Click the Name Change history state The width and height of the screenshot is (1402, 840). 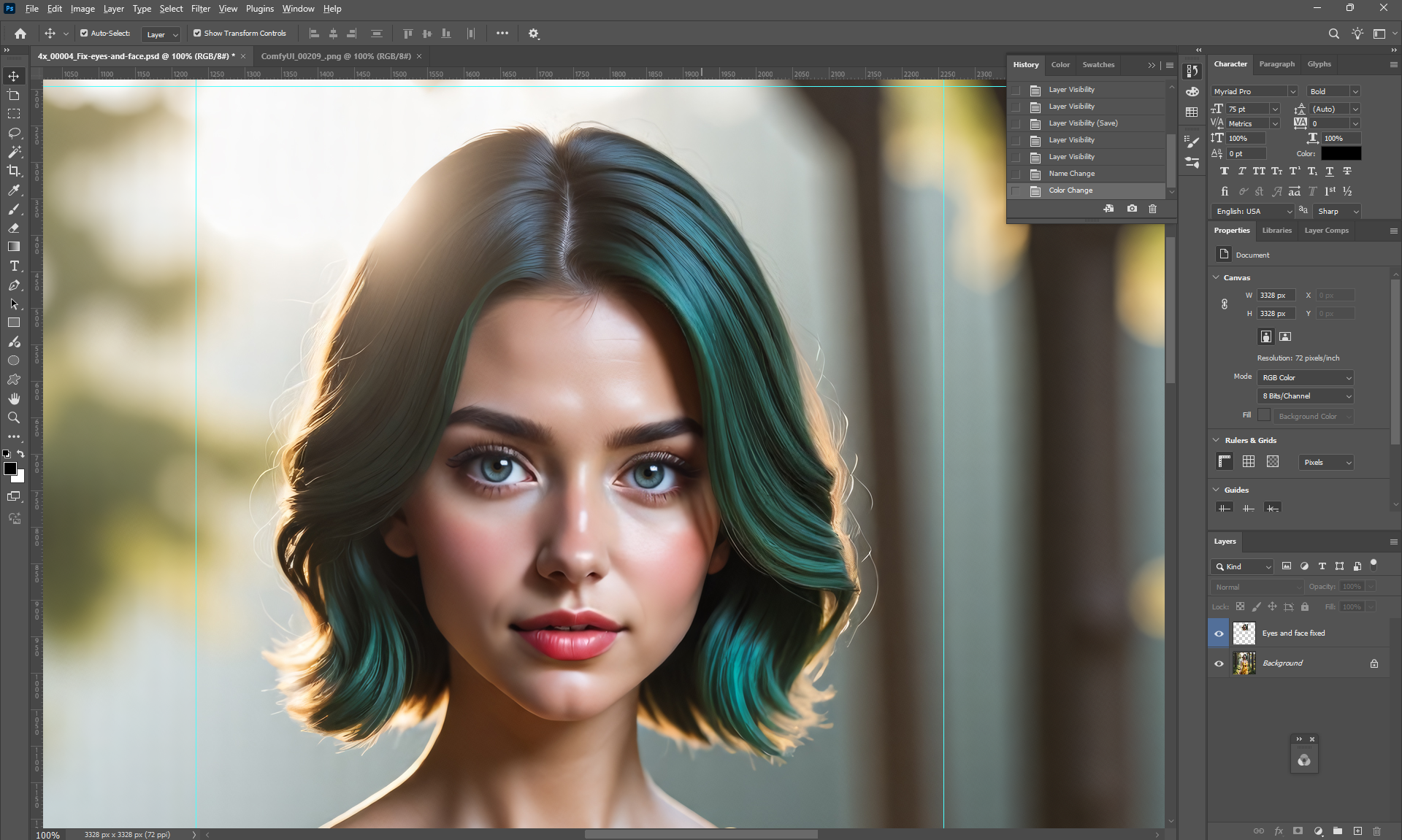tap(1071, 174)
